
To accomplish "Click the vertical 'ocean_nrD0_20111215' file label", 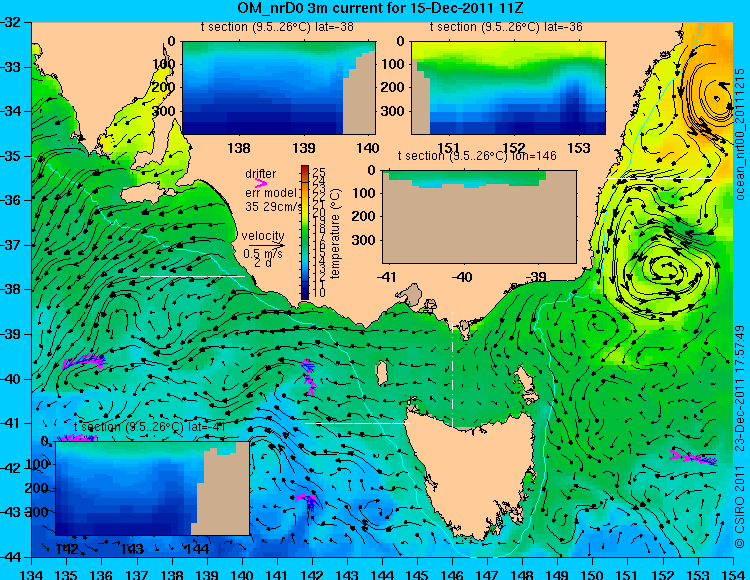I will [740, 134].
